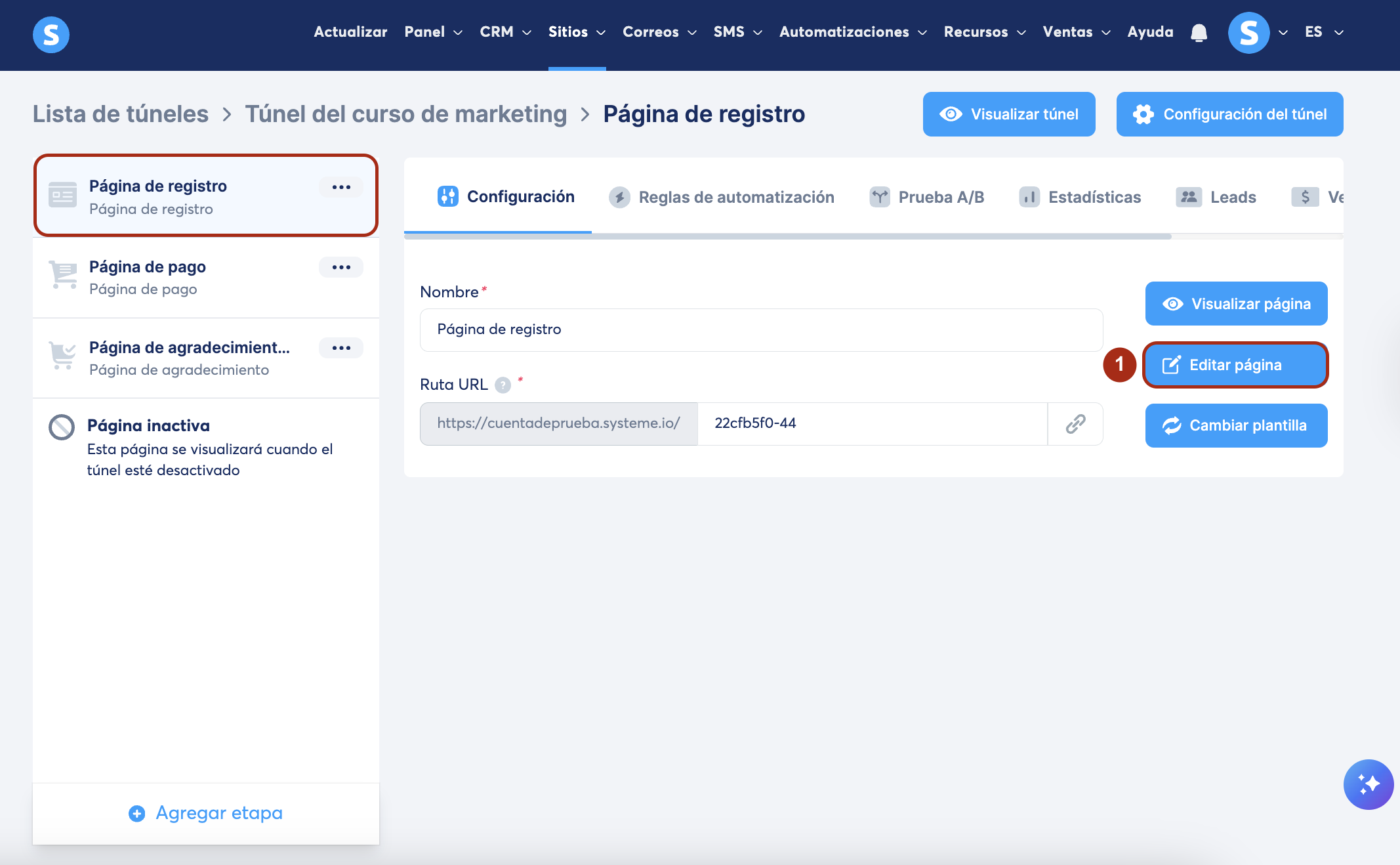Click the Systeme logo in the header
Screen dimensions: 1400x865
(51, 34)
